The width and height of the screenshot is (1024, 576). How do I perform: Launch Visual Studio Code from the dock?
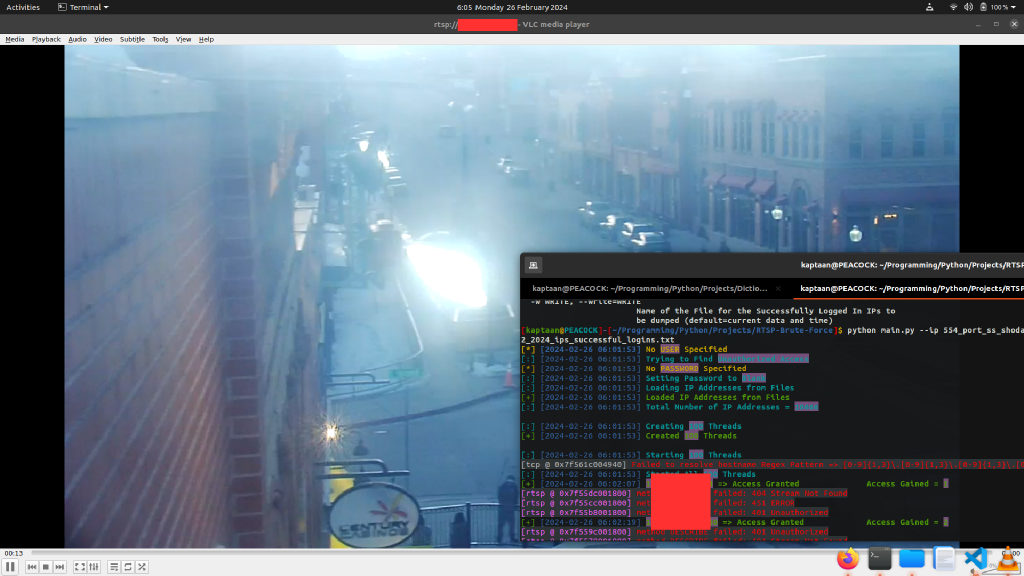[974, 560]
